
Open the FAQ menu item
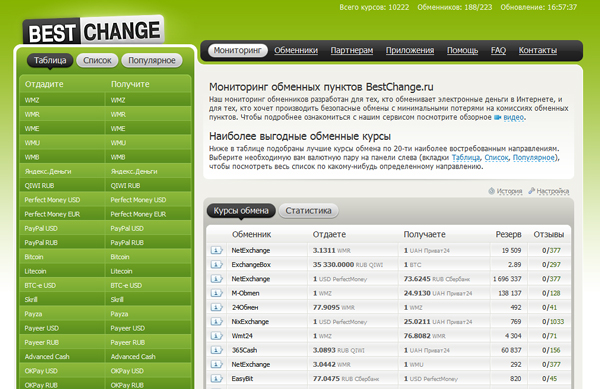pyautogui.click(x=498, y=50)
